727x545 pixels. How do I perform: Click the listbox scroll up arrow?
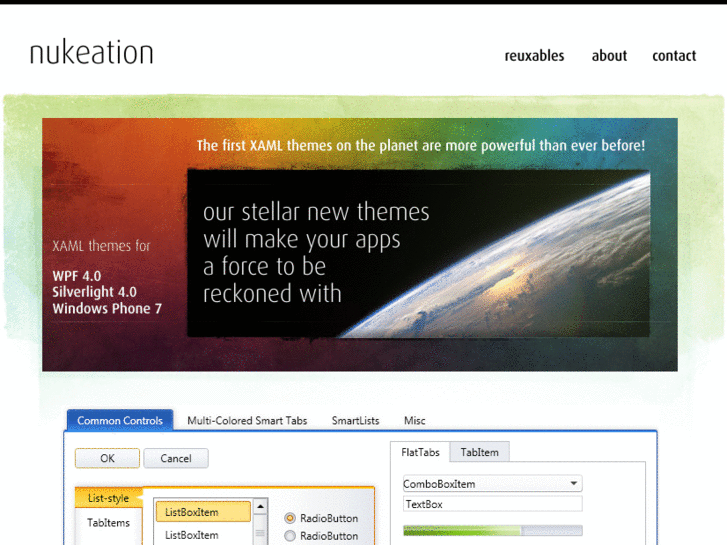pyautogui.click(x=261, y=507)
